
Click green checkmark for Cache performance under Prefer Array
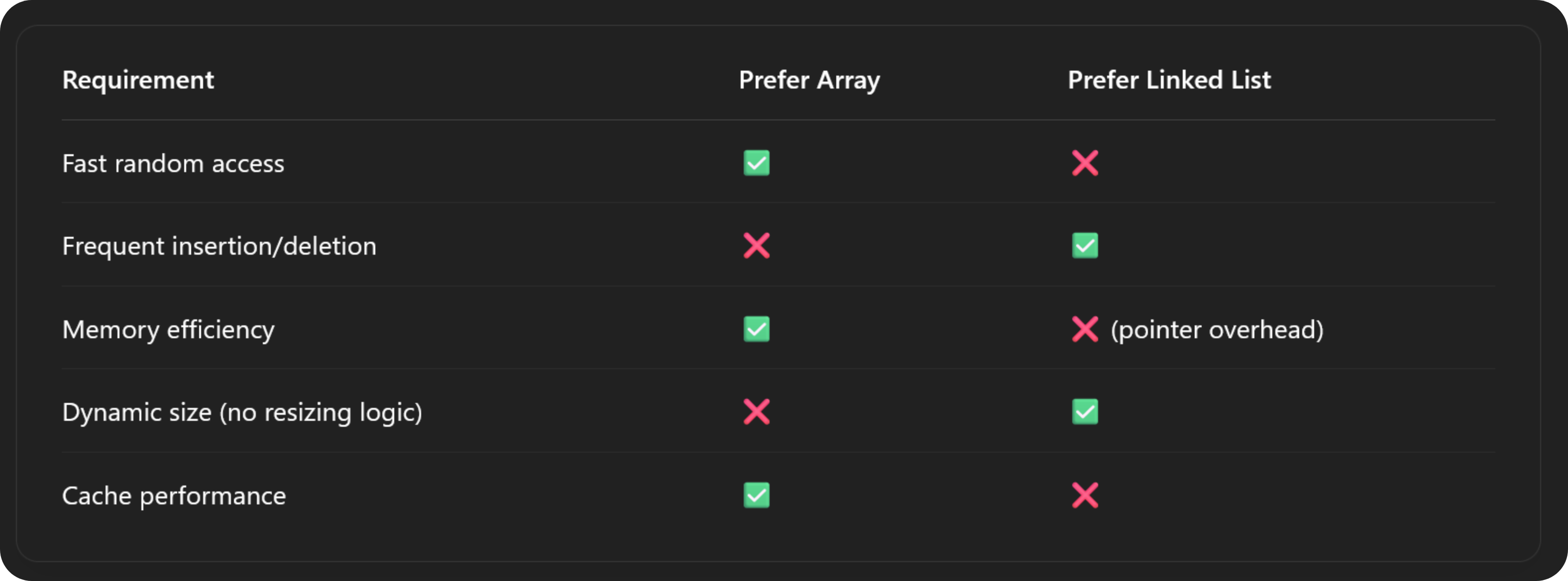pos(756,495)
